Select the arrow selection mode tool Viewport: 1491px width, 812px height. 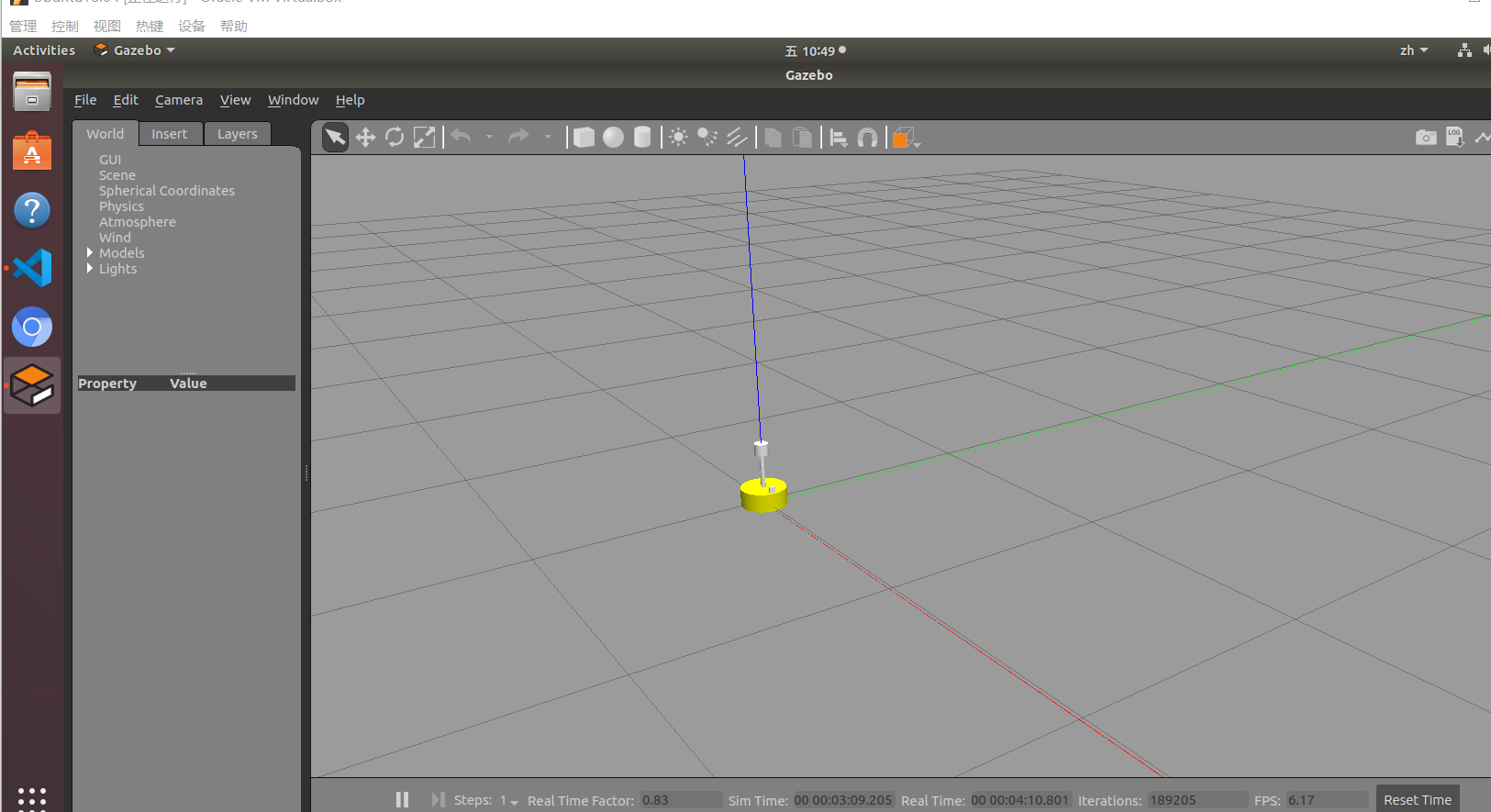pos(336,138)
